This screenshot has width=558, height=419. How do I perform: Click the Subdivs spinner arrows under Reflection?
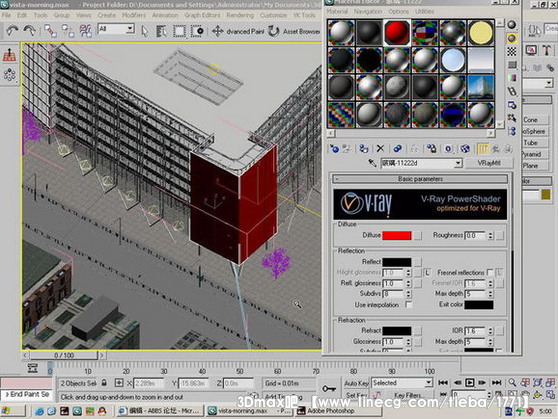click(408, 294)
